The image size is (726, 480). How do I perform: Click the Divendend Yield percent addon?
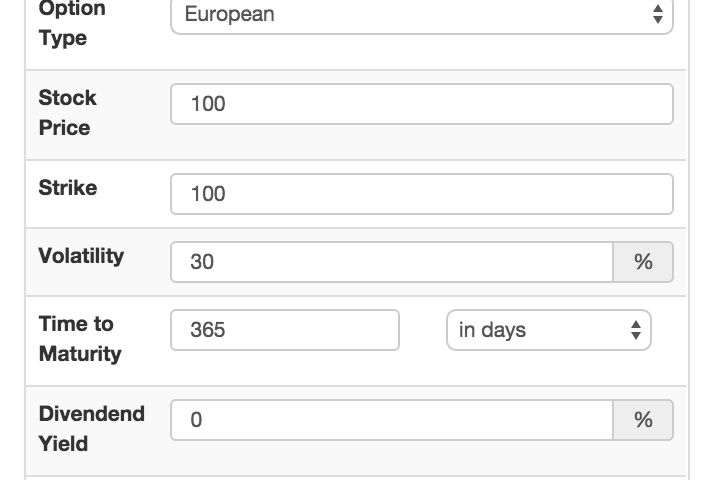tap(643, 420)
